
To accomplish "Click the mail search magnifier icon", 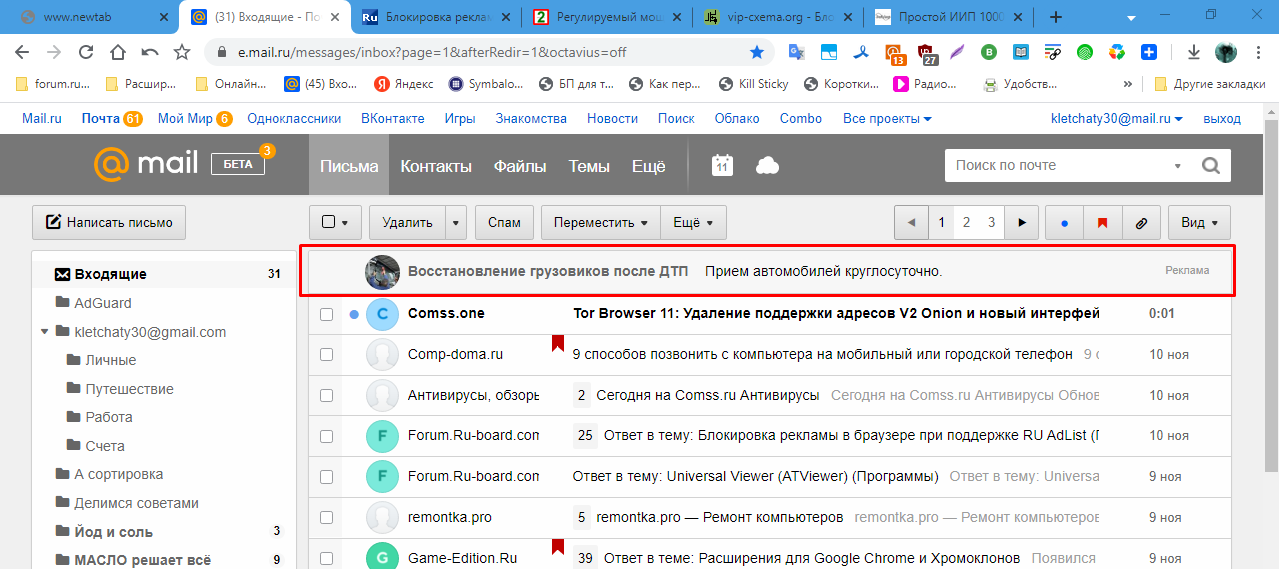I will tap(1210, 166).
